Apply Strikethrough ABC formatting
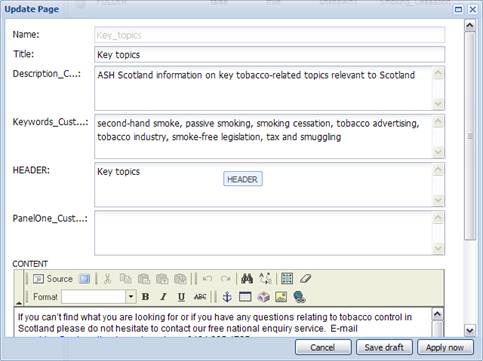The height and width of the screenshot is (361, 483). click(200, 297)
